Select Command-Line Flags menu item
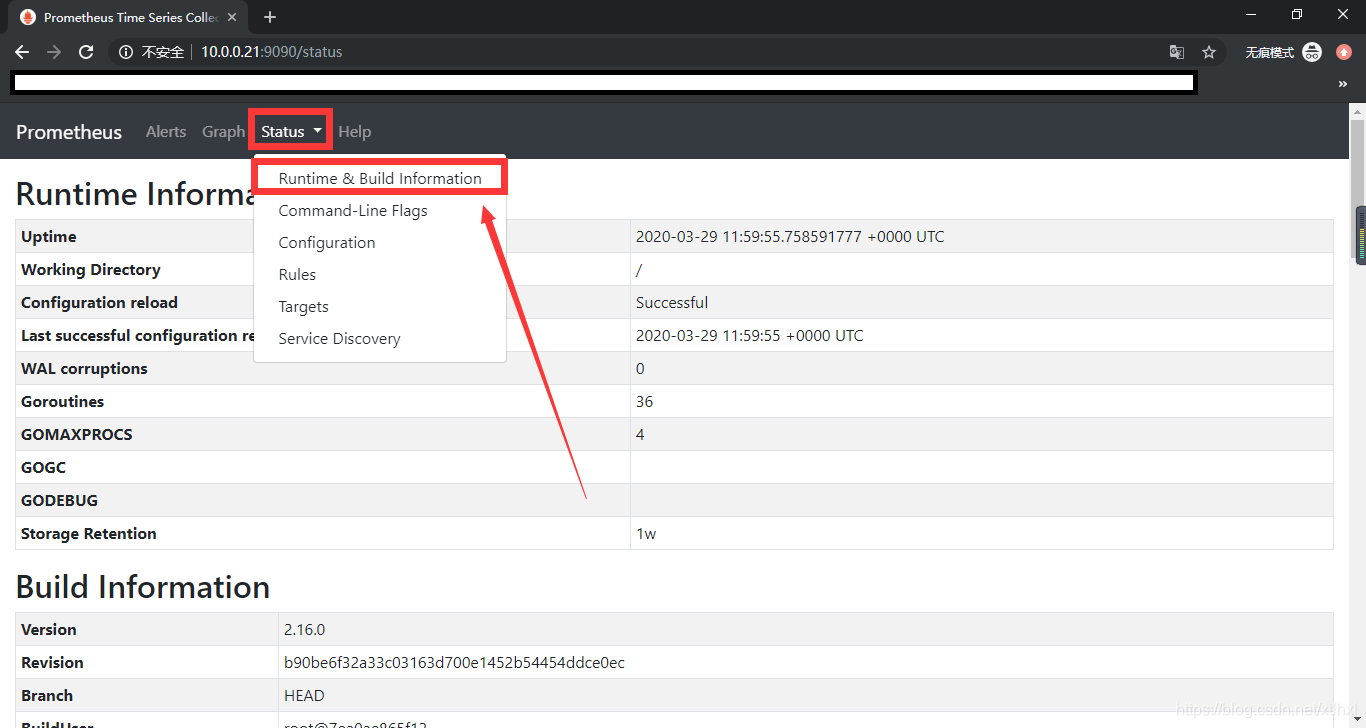Screen dimensions: 1366x728 click(380, 210)
